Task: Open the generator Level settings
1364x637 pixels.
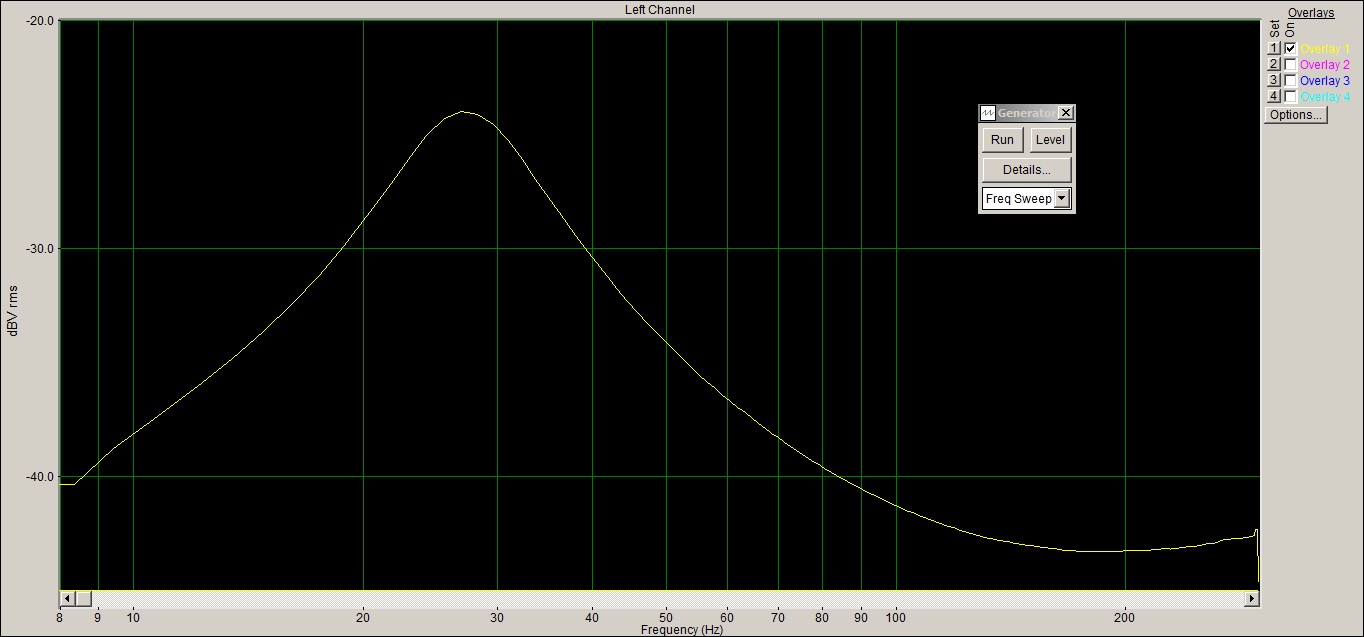Action: [1050, 140]
